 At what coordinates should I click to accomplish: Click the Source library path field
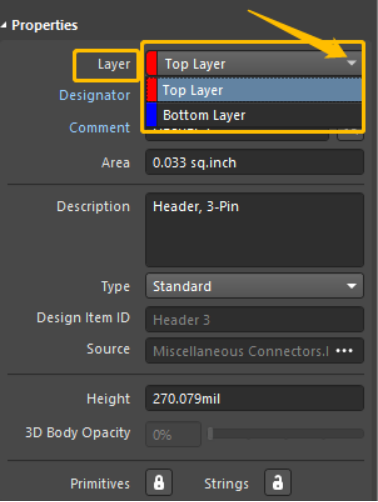click(x=240, y=351)
